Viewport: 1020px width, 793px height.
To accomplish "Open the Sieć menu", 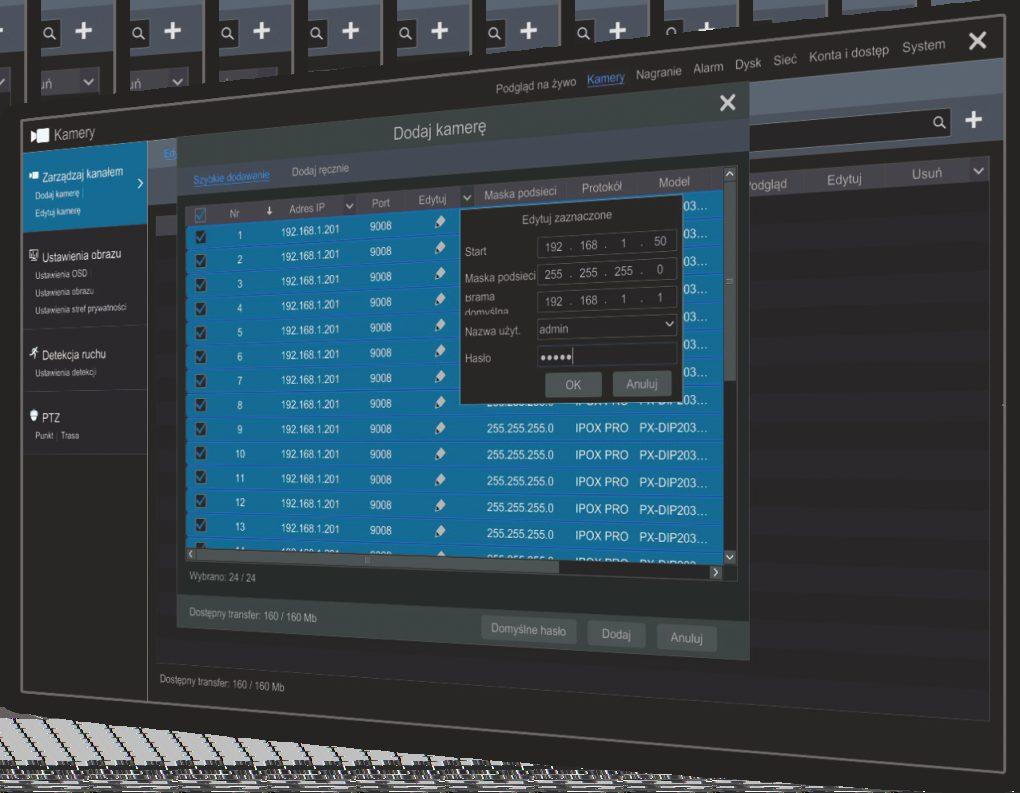I will pyautogui.click(x=785, y=60).
